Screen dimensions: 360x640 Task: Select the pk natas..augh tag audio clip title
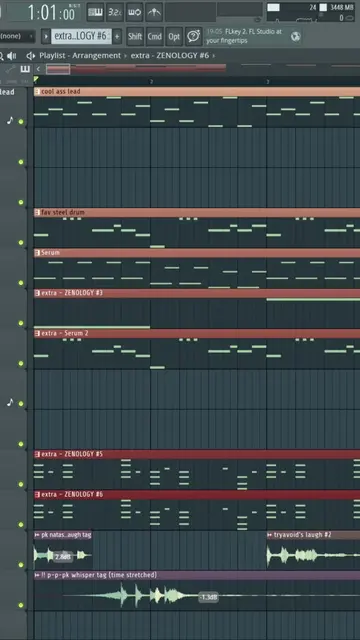[66, 535]
